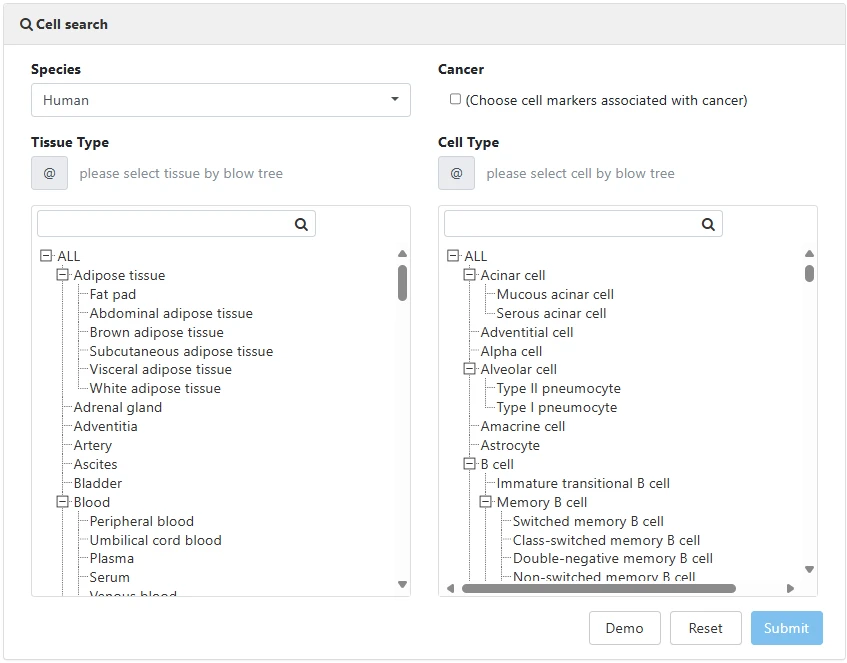The height and width of the screenshot is (663, 847).
Task: Collapse the Adipose tissue tree node
Action: pos(62,275)
